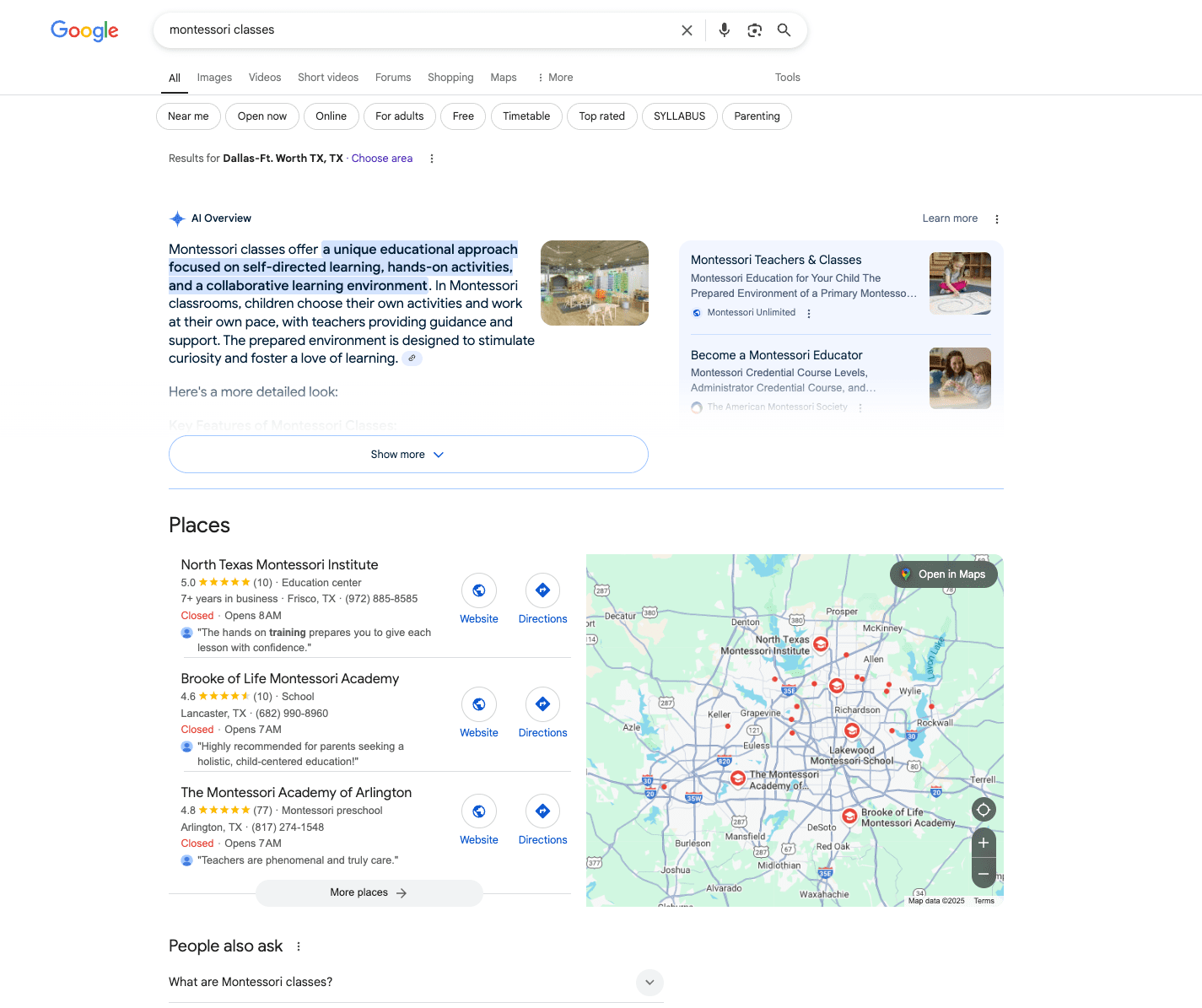Viewport: 1202px width, 1008px height.
Task: Expand AI Overview with Show more
Action: [408, 455]
